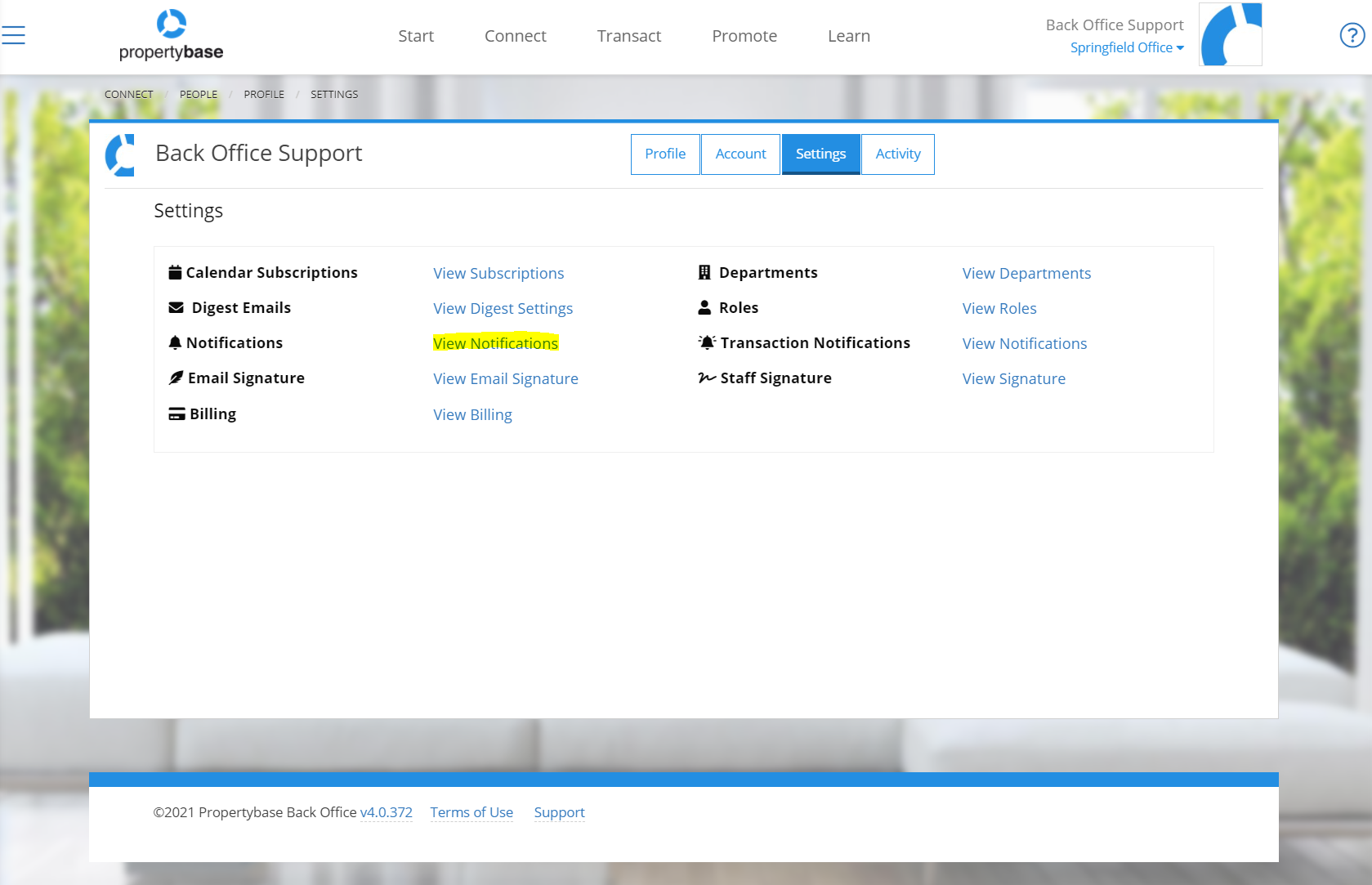Viewport: 1372px width, 885px height.
Task: Click the Digest Emails envelope icon
Action: [177, 306]
